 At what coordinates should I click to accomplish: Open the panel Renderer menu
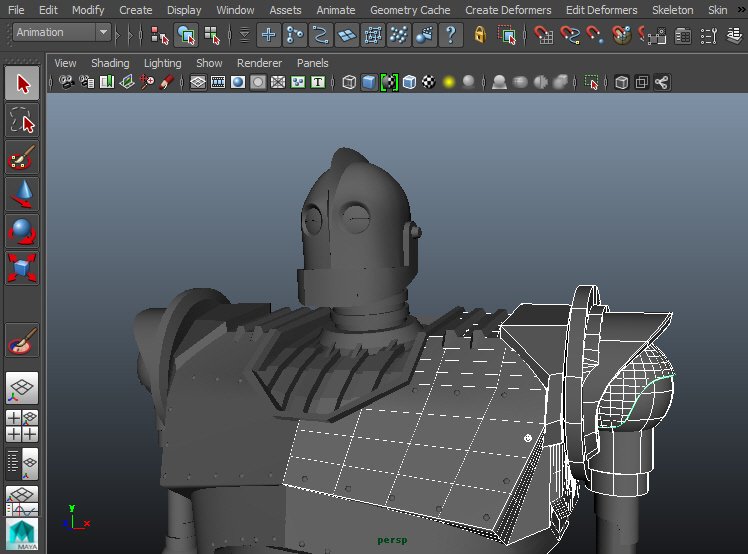click(260, 63)
